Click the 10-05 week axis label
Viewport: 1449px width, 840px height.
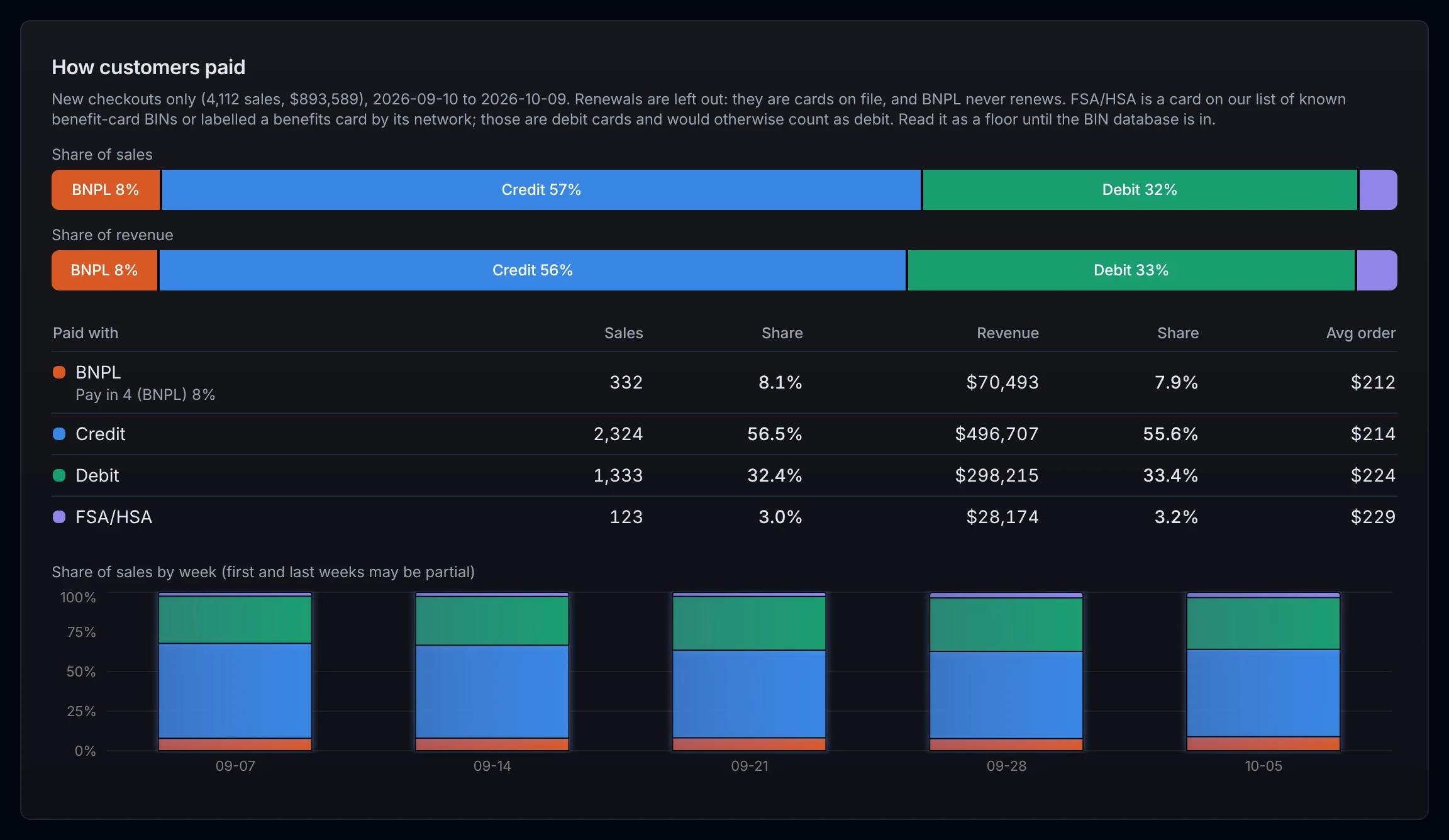pos(1263,766)
